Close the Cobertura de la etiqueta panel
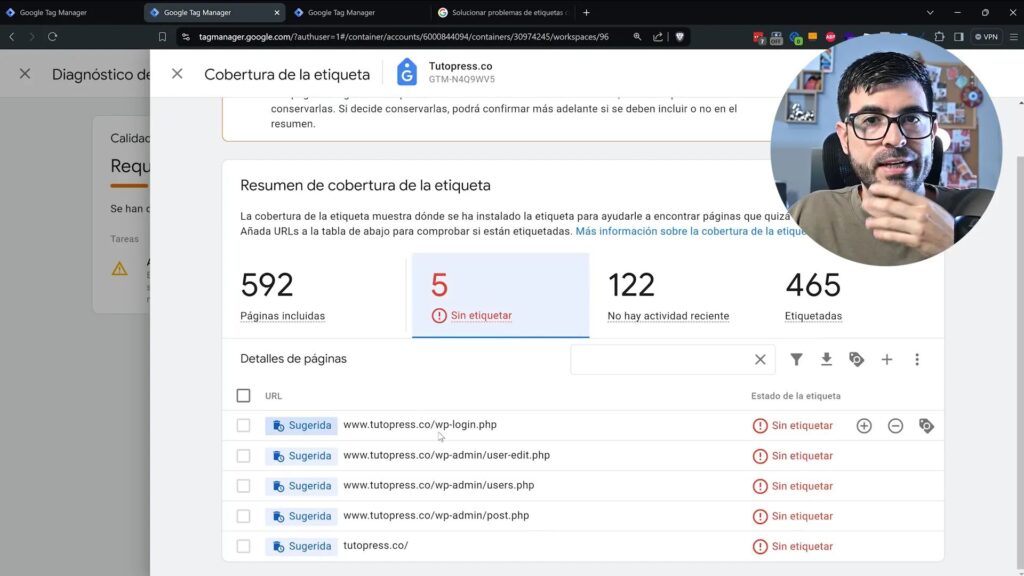 pos(177,74)
